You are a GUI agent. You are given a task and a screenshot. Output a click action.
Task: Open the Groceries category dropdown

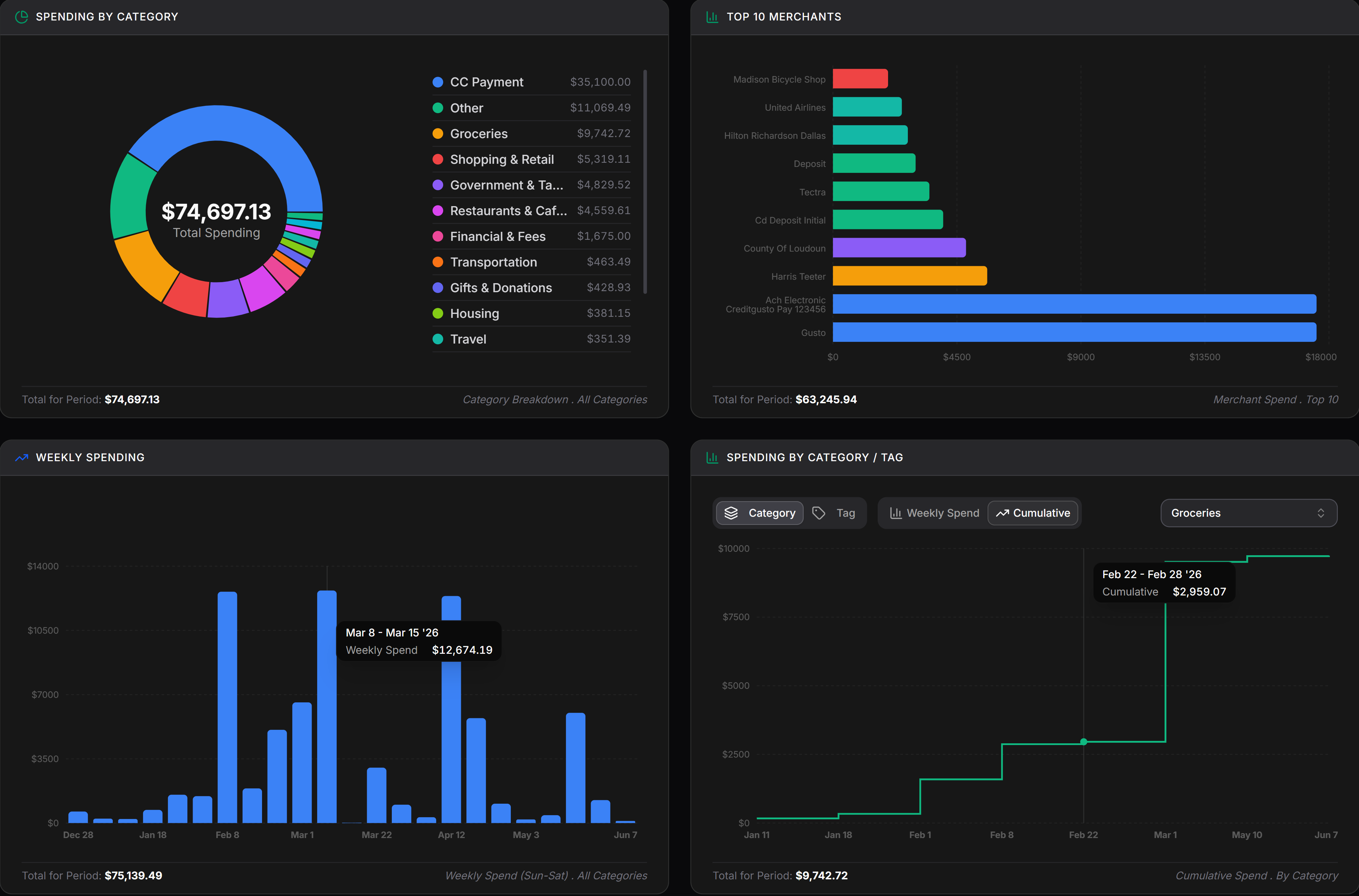click(x=1248, y=513)
